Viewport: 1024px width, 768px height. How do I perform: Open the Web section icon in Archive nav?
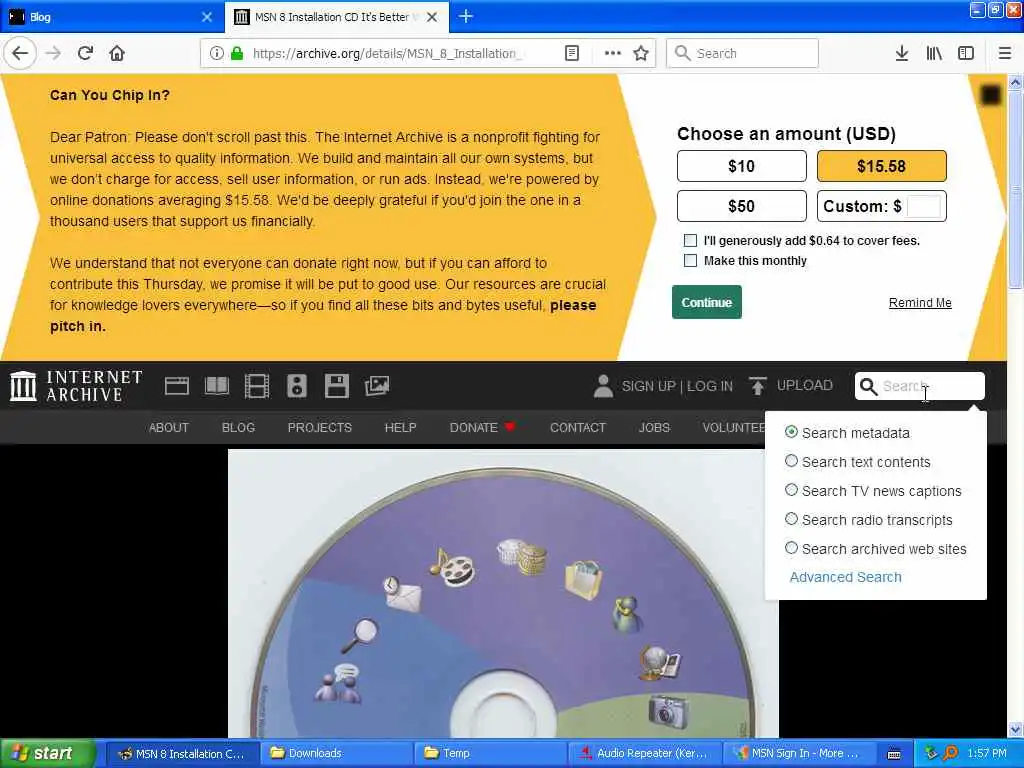177,387
